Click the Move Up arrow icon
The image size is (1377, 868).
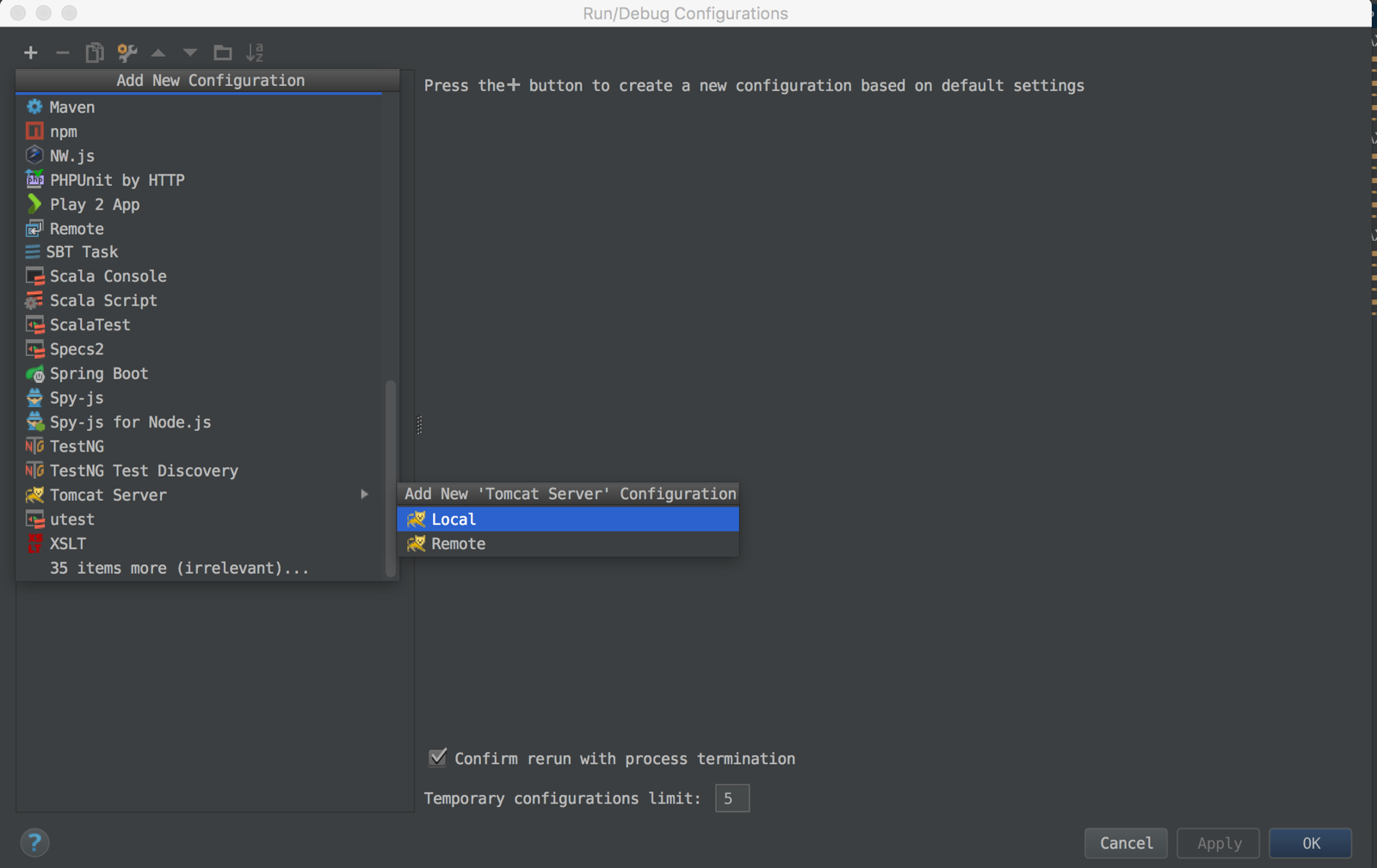click(158, 52)
